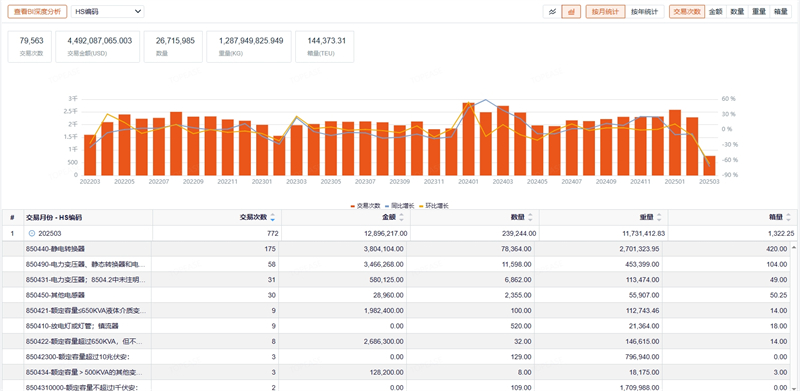The image size is (800, 391).
Task: Sort by 重量 column arrows
Action: point(659,217)
